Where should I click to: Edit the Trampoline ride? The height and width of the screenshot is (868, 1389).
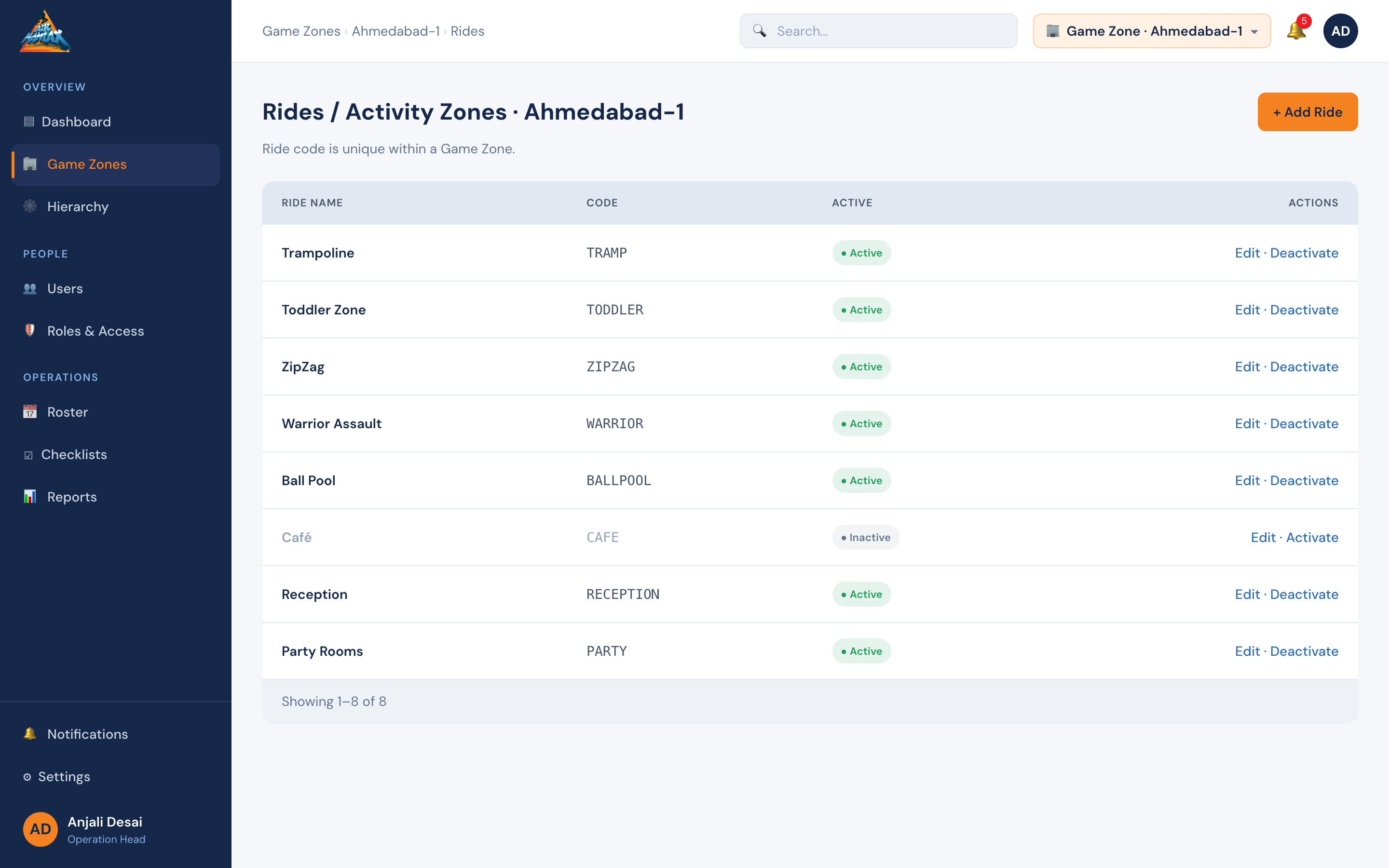pos(1247,253)
